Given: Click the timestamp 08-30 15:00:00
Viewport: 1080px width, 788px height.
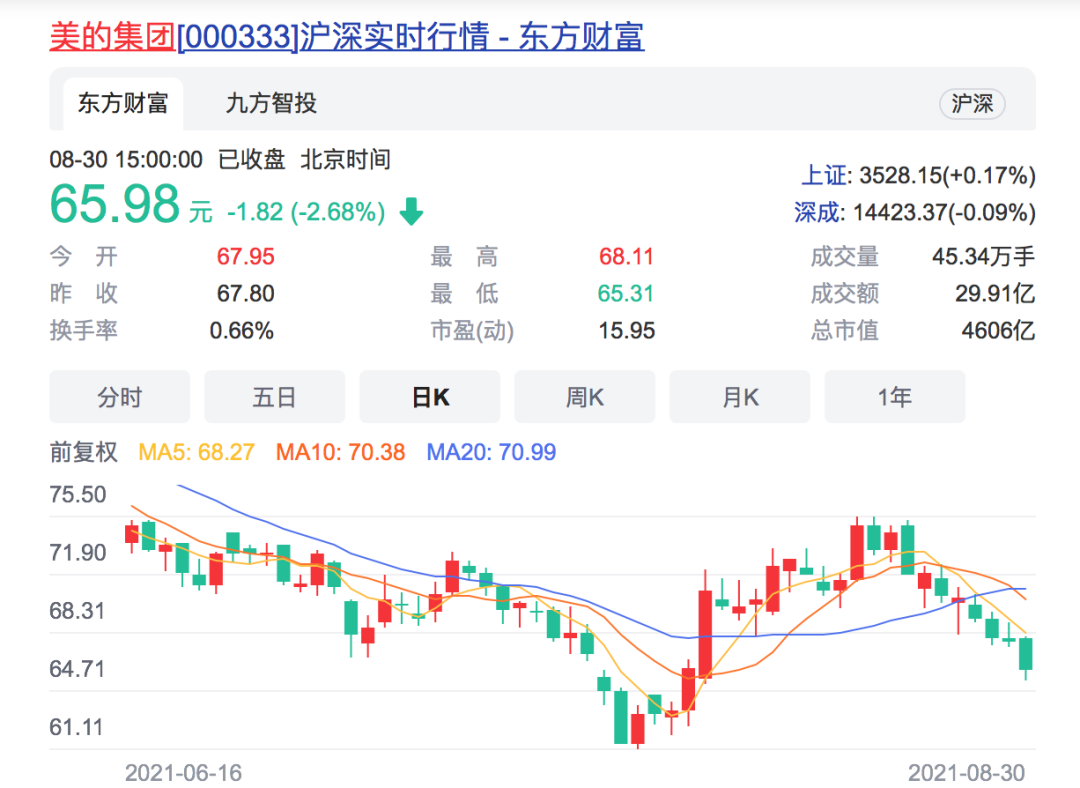Looking at the screenshot, I should [x=126, y=160].
